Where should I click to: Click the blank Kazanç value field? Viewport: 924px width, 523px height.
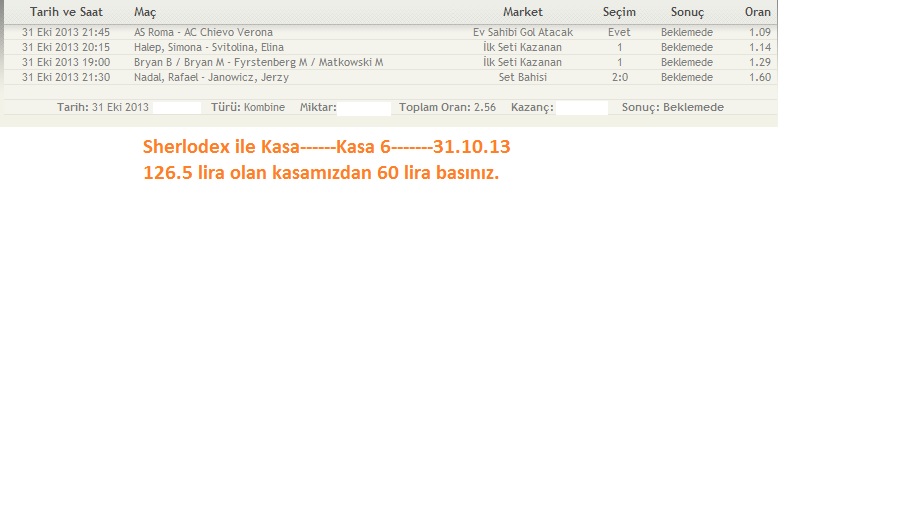tap(582, 108)
